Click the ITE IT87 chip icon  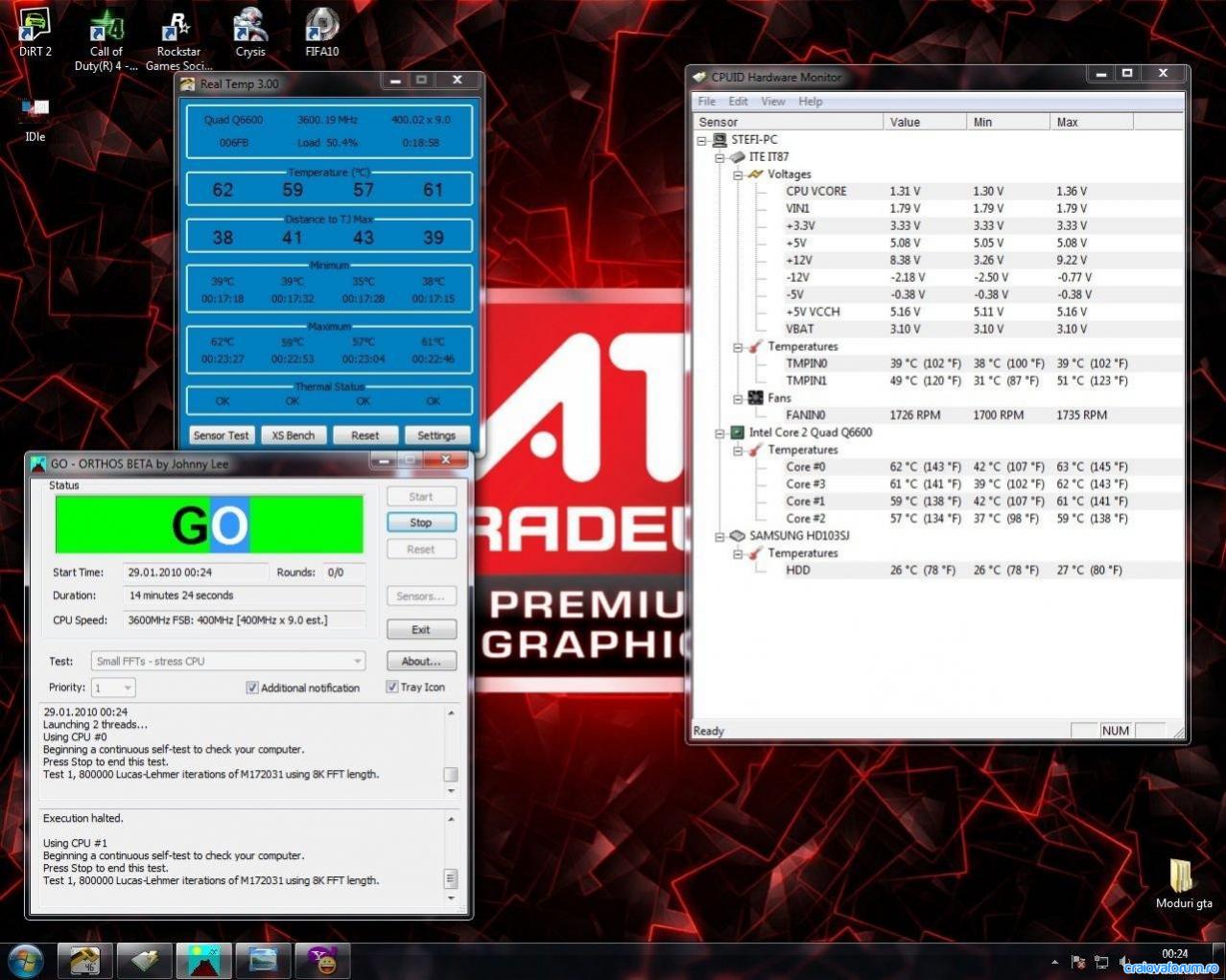point(738,157)
